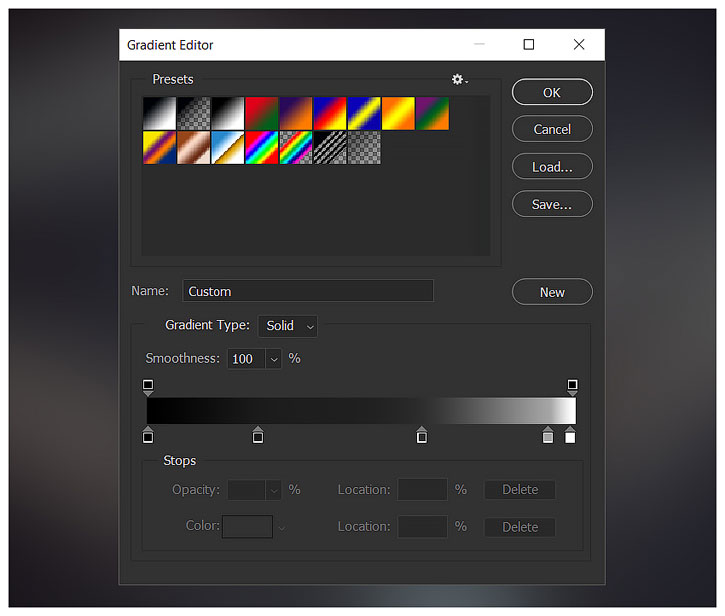Pick the violet, green, orange preset

coord(433,113)
